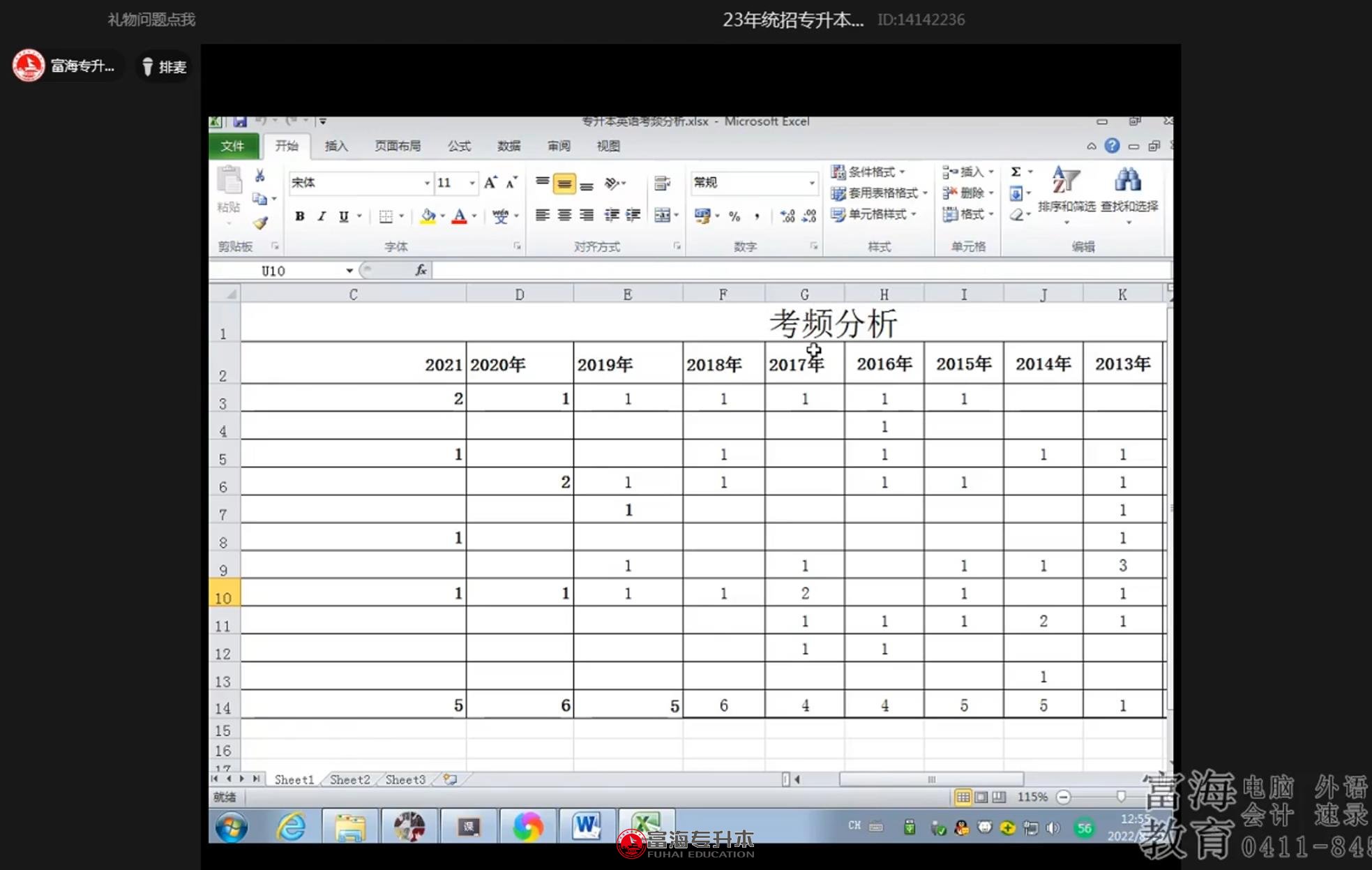1372x870 pixels.
Task: Open the number format 常规 dropdown
Action: [x=812, y=183]
